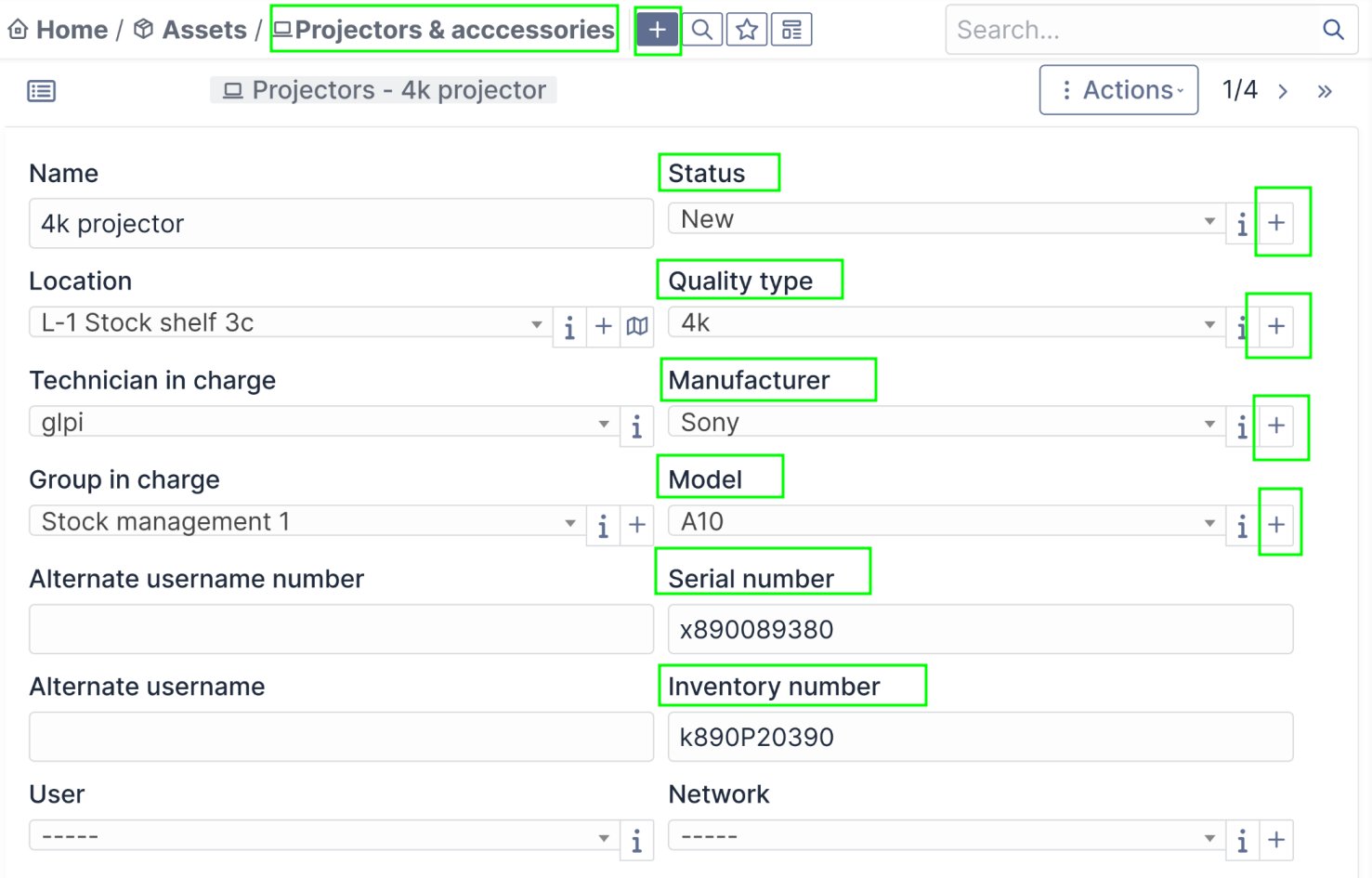Open the search magnifier icon beside breadcrumb
1372x878 pixels.
click(702, 31)
